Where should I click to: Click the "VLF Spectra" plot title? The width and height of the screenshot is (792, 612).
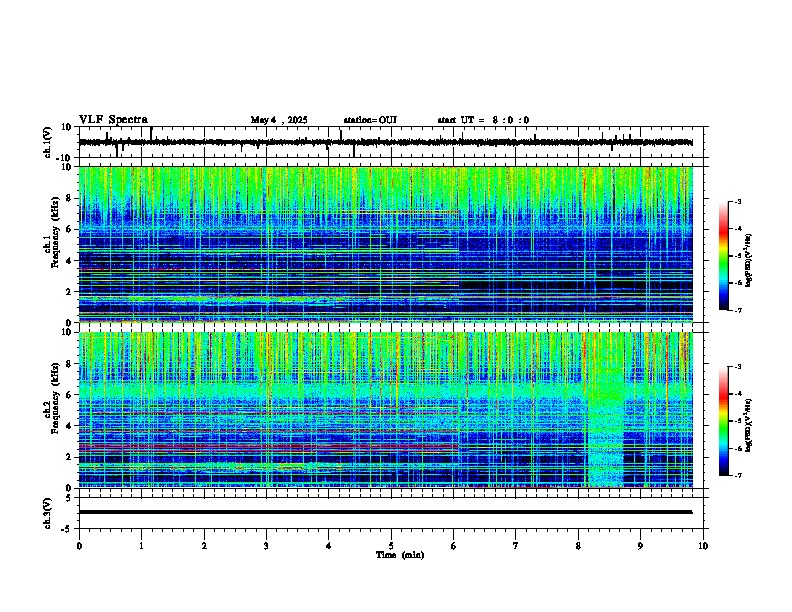coord(113,120)
